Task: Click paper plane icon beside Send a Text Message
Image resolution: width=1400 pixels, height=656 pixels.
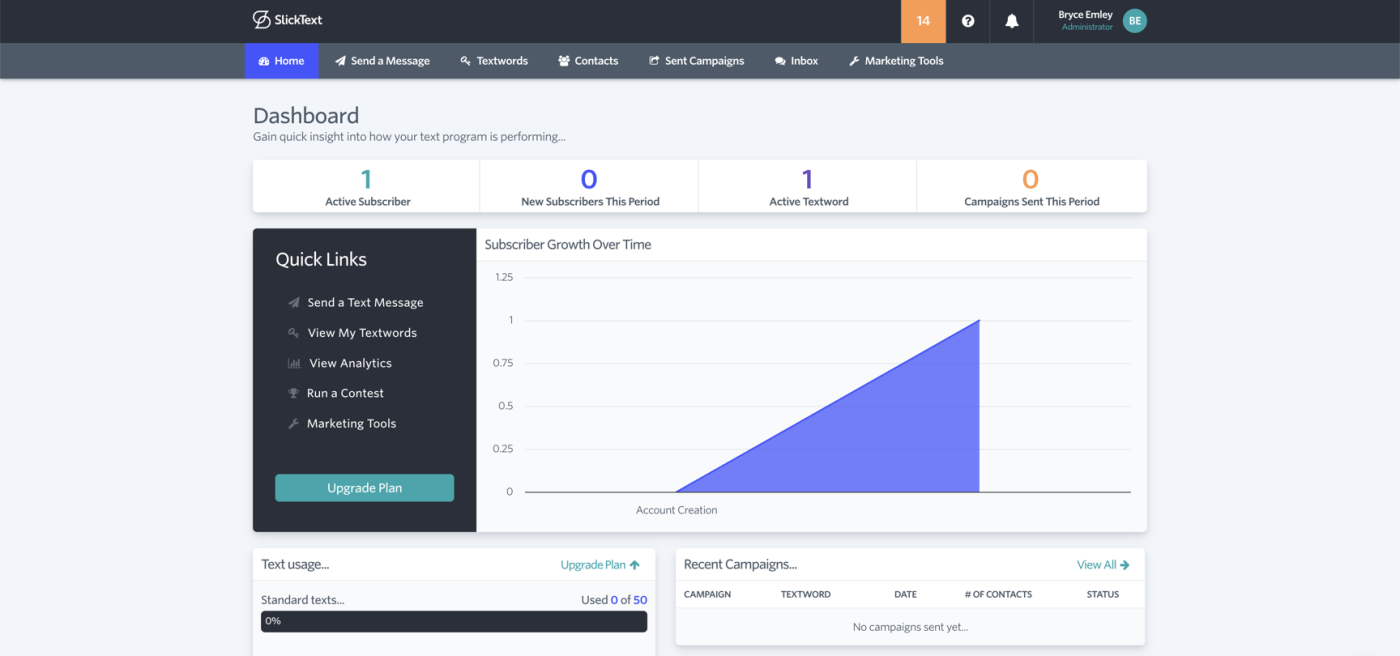Action: pos(294,302)
